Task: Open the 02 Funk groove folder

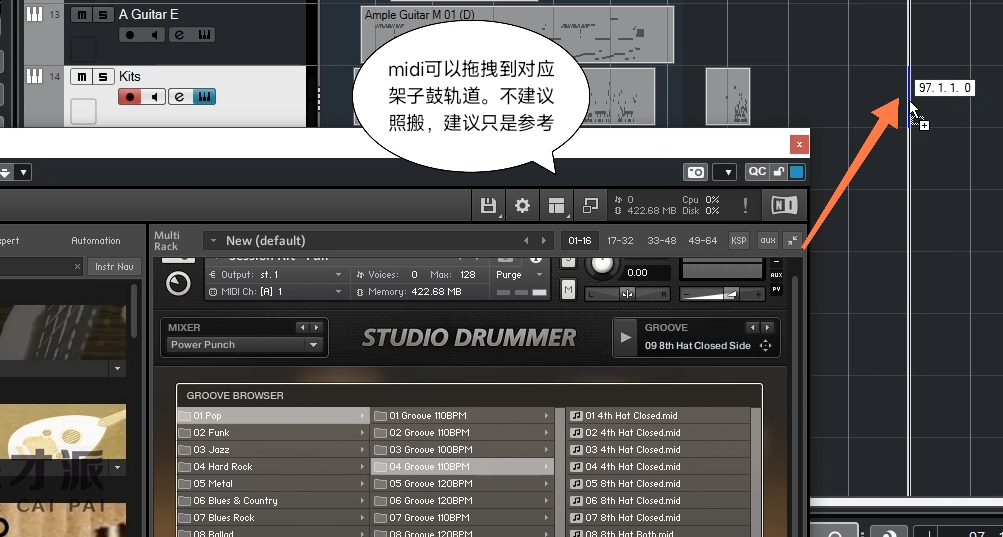Action: point(273,433)
